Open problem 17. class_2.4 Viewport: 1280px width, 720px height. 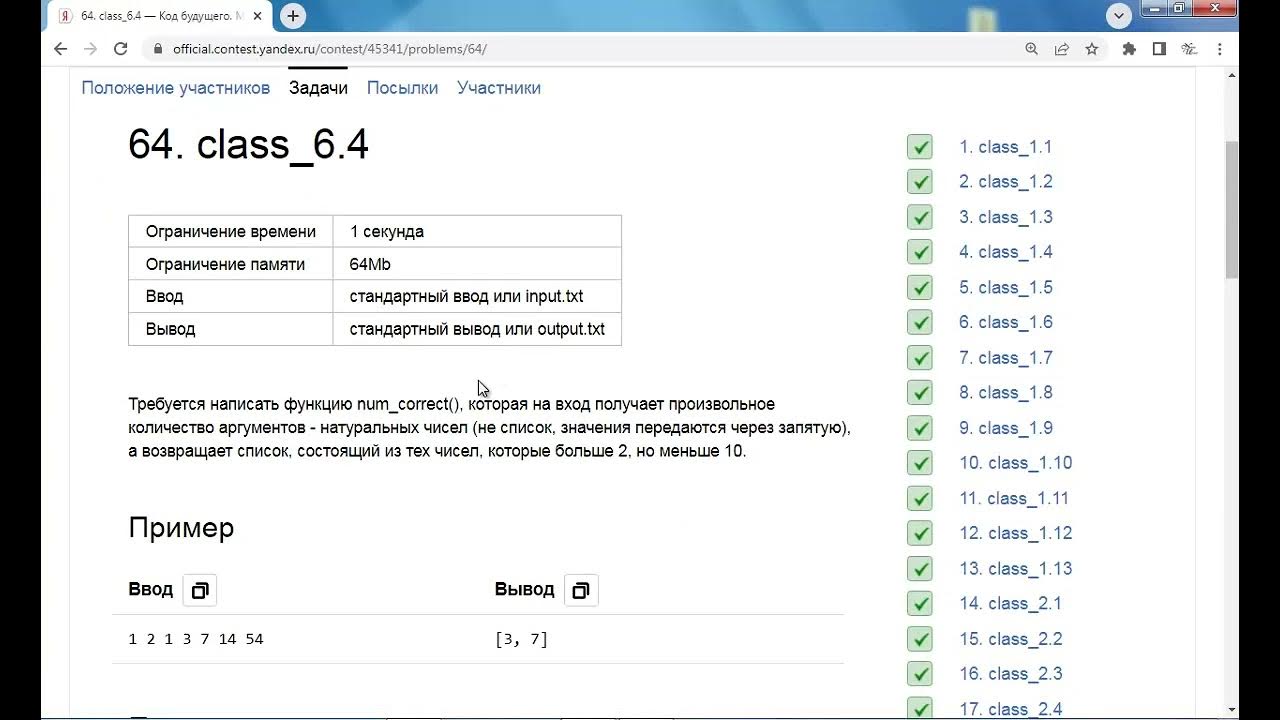tap(1010, 709)
